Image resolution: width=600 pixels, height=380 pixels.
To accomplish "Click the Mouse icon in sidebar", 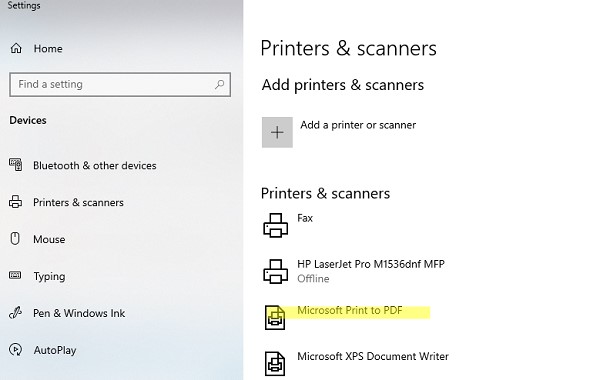I will (x=15, y=238).
